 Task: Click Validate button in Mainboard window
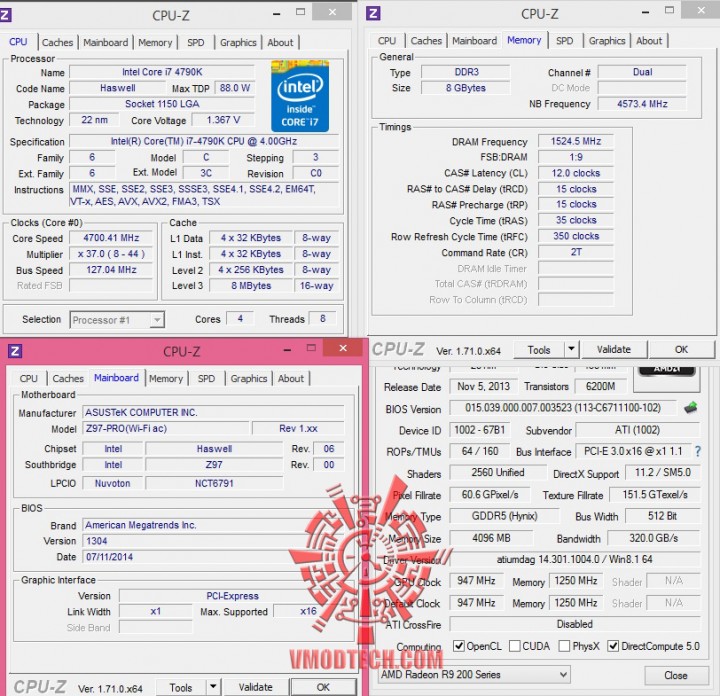pyautogui.click(x=255, y=687)
